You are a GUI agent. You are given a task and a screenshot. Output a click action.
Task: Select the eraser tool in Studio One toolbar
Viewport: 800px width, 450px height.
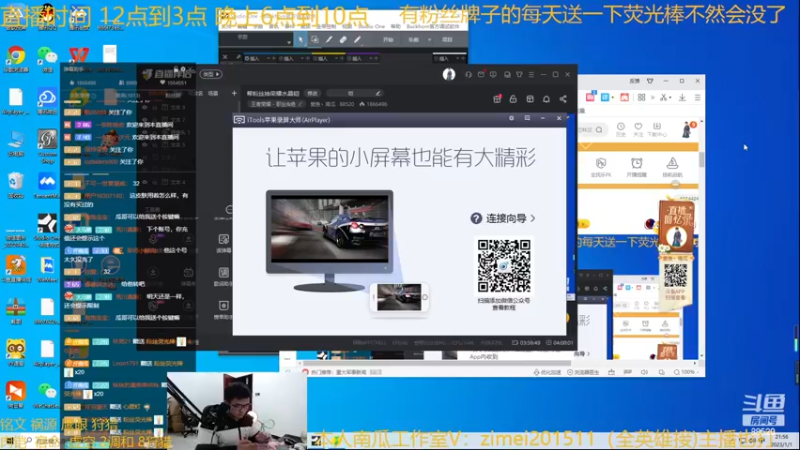pyautogui.click(x=343, y=40)
